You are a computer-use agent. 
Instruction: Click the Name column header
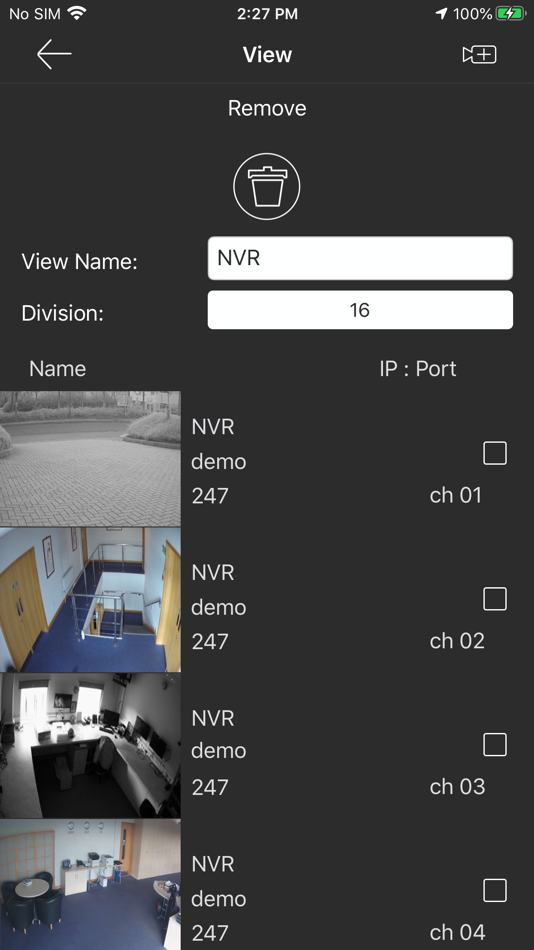click(58, 368)
